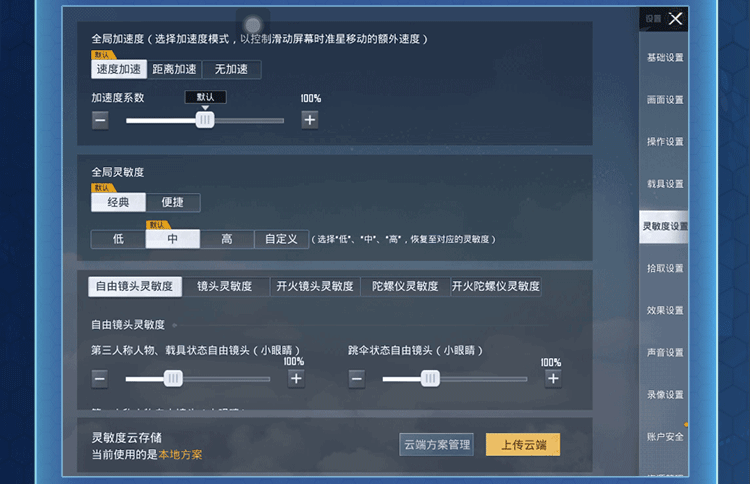Click the 加速度系数 slider handle
Image resolution: width=750 pixels, height=484 pixels.
pyautogui.click(x=205, y=120)
